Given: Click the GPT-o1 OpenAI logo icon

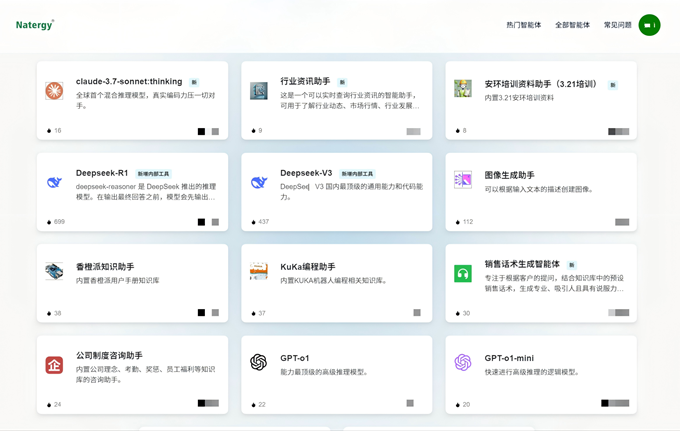Looking at the screenshot, I should (x=259, y=362).
